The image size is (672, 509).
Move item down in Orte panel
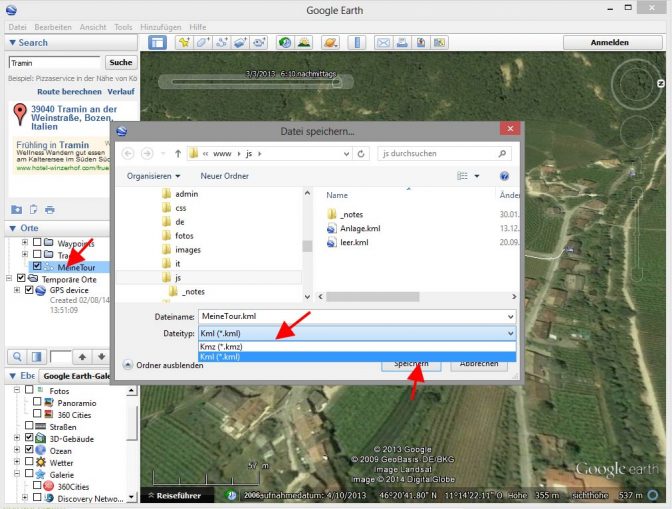tap(102, 356)
